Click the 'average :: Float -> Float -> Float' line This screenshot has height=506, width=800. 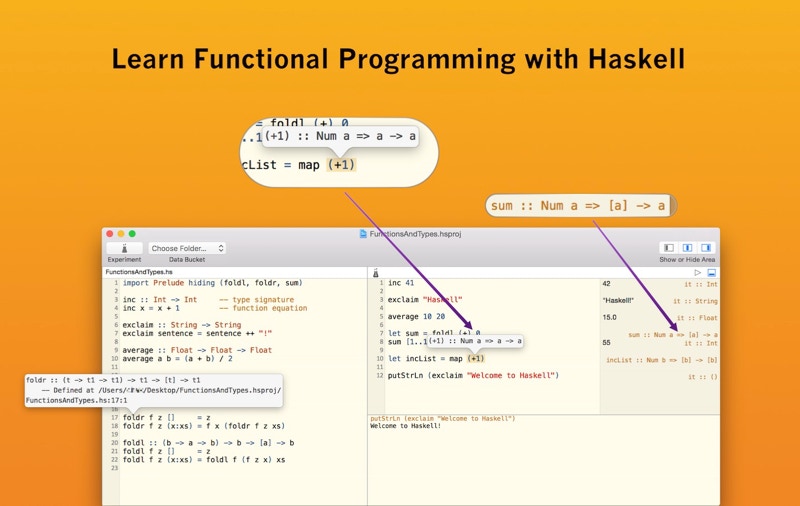(197, 350)
